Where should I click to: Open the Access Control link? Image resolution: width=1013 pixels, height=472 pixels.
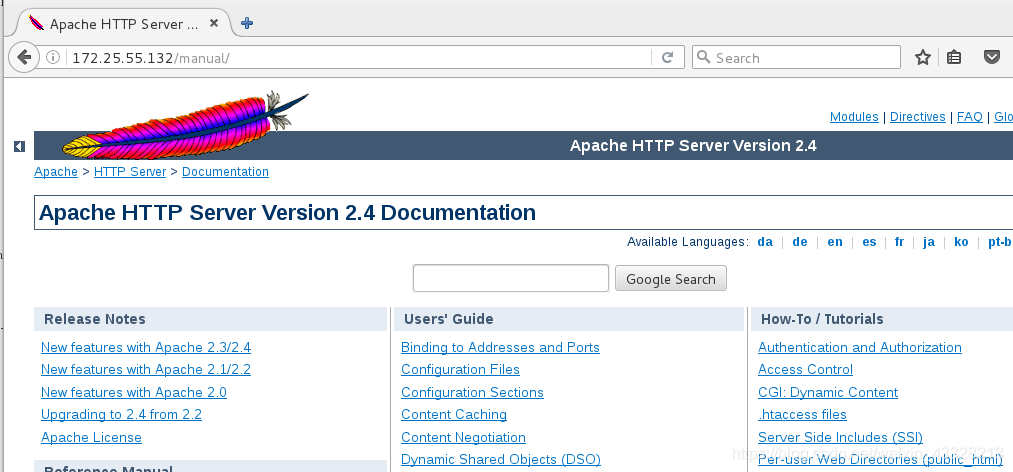point(806,369)
